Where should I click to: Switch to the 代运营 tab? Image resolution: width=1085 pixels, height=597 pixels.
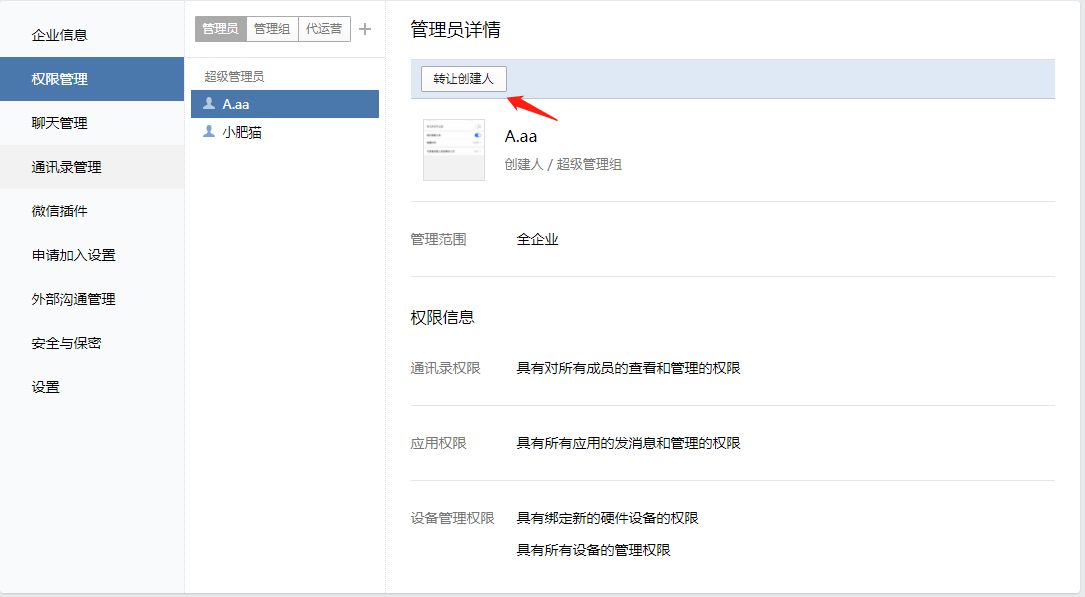tap(324, 29)
